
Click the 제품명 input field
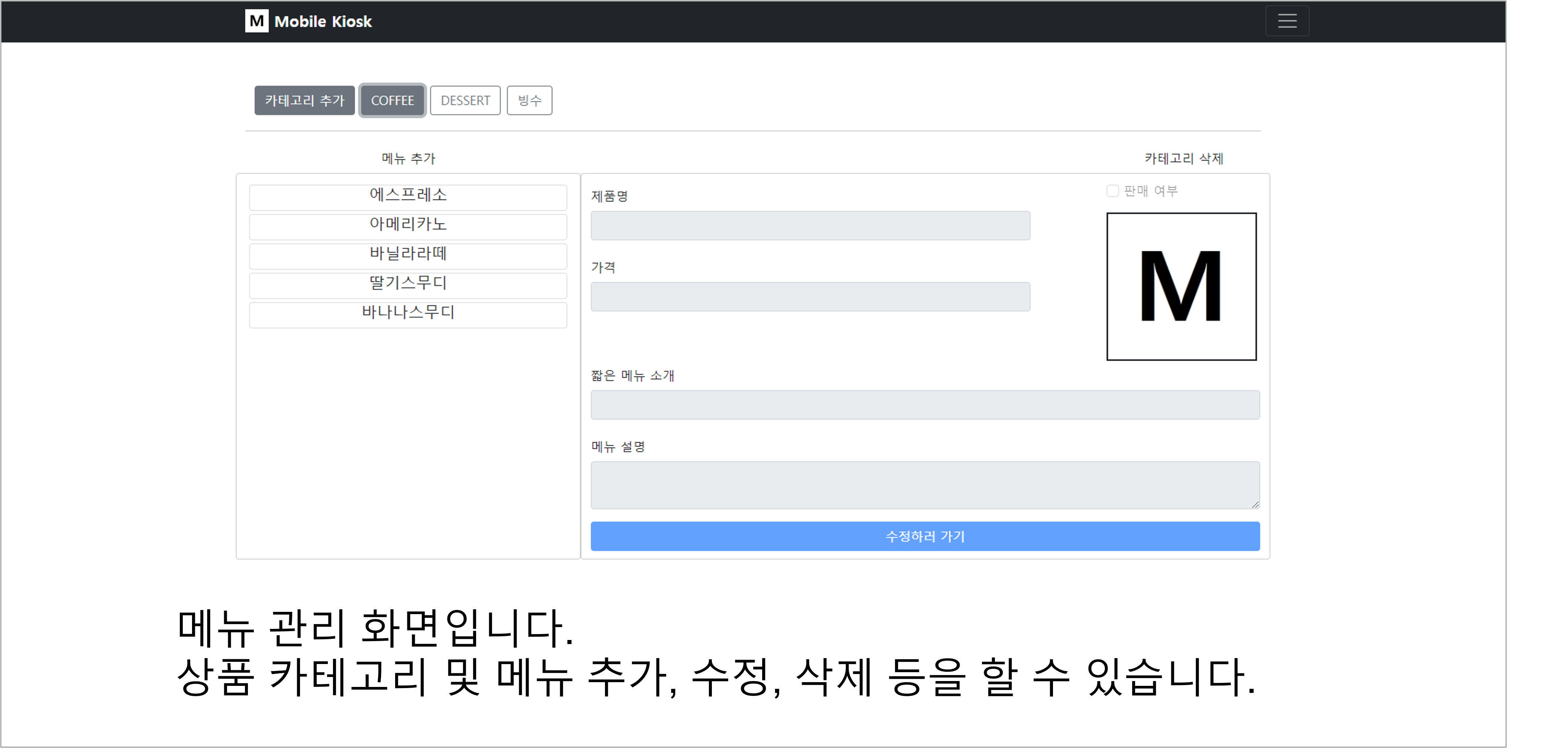click(810, 226)
